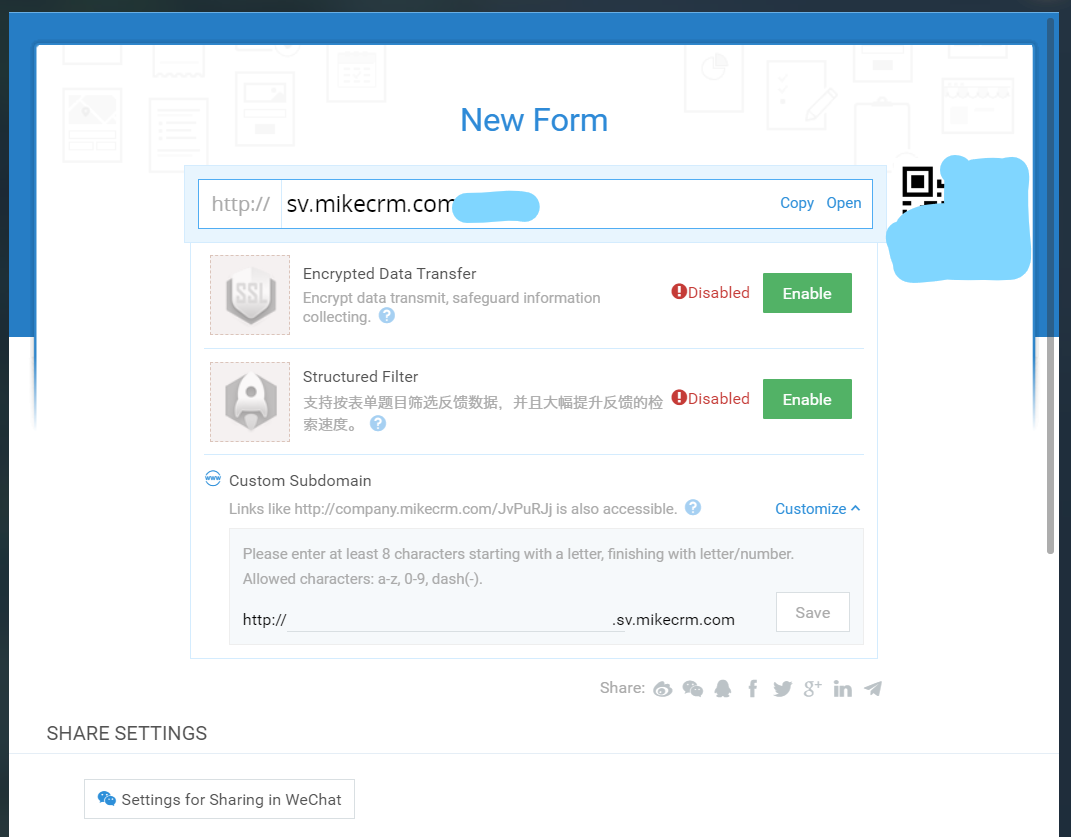Click the SSL shield icon
1071x837 pixels.
(x=250, y=295)
